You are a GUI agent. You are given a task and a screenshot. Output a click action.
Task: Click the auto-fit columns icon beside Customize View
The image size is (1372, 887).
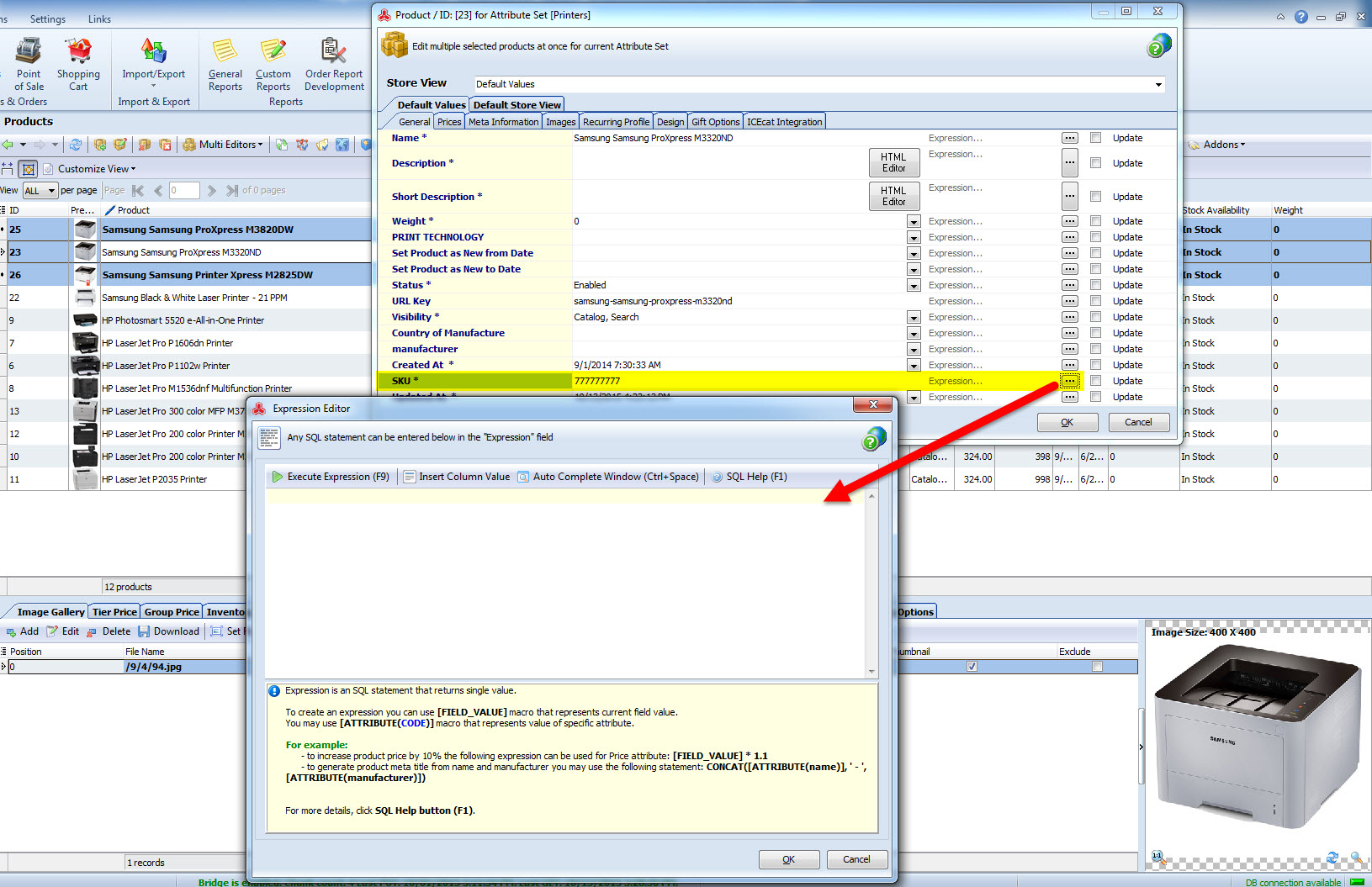[8, 168]
